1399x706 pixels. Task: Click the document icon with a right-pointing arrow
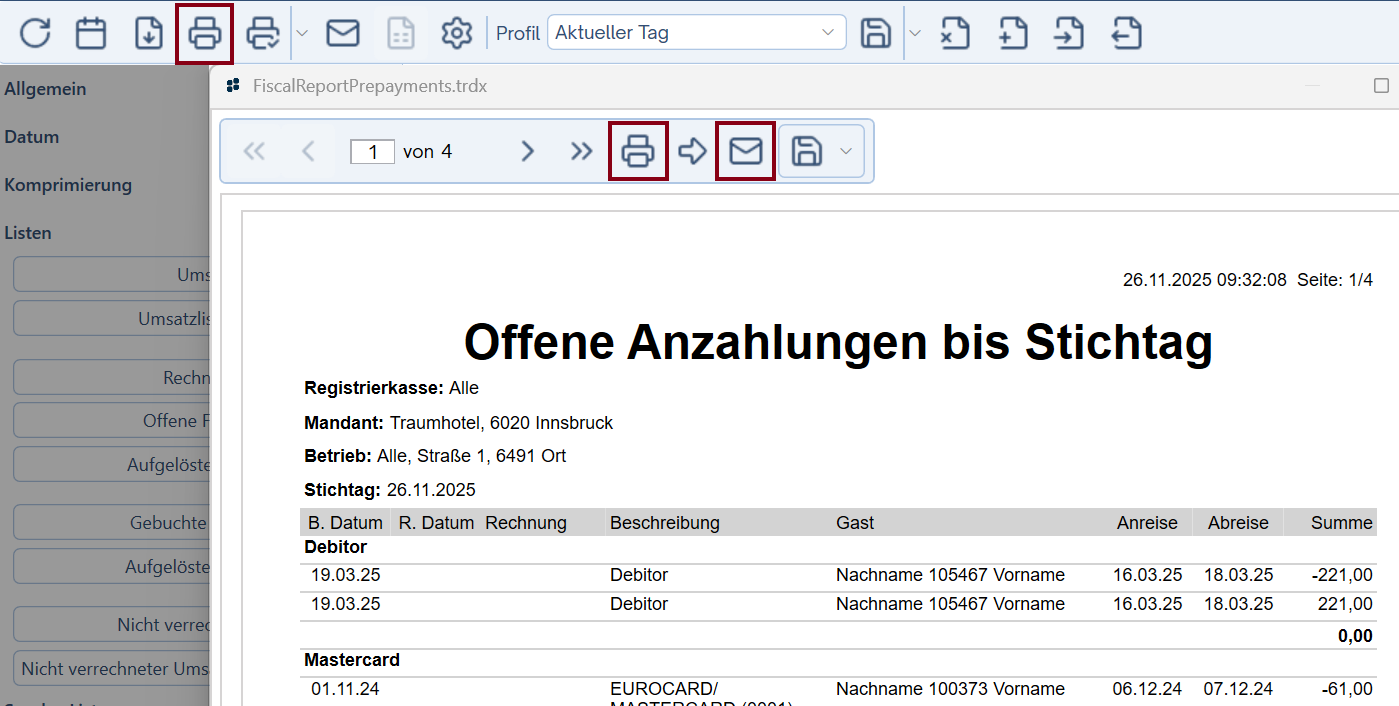(x=1069, y=33)
